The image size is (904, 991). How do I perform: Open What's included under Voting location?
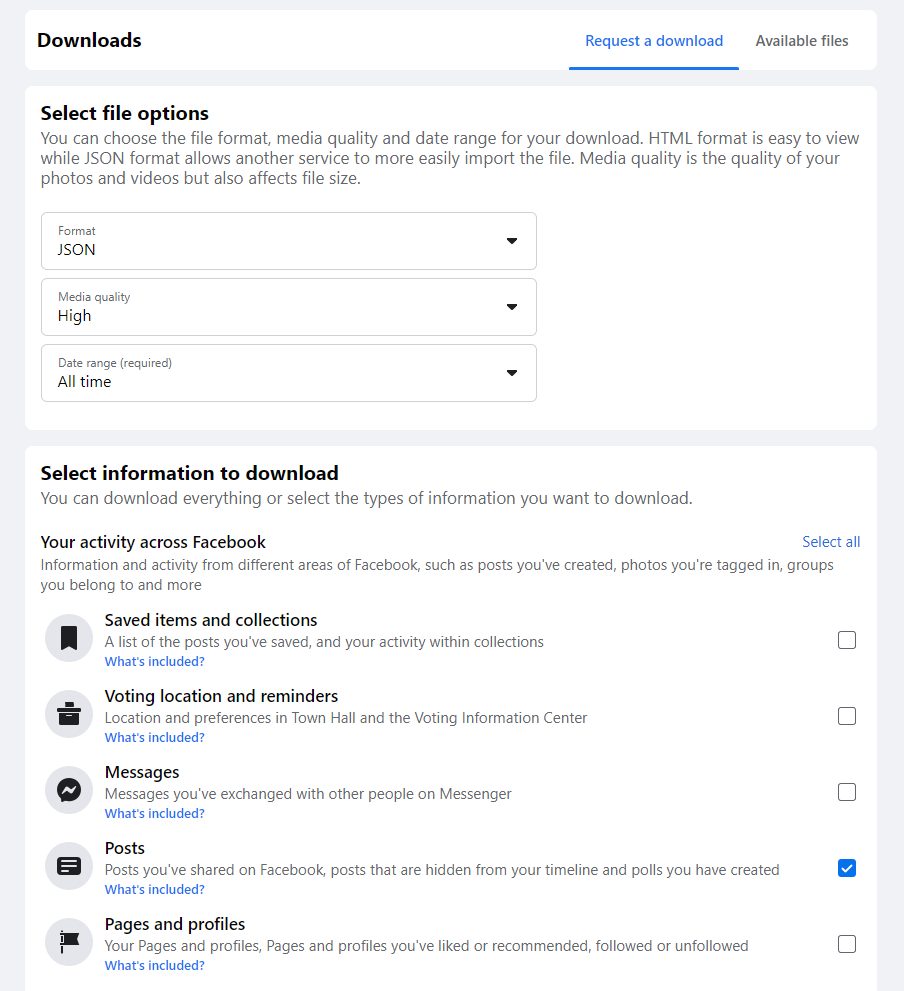click(155, 737)
